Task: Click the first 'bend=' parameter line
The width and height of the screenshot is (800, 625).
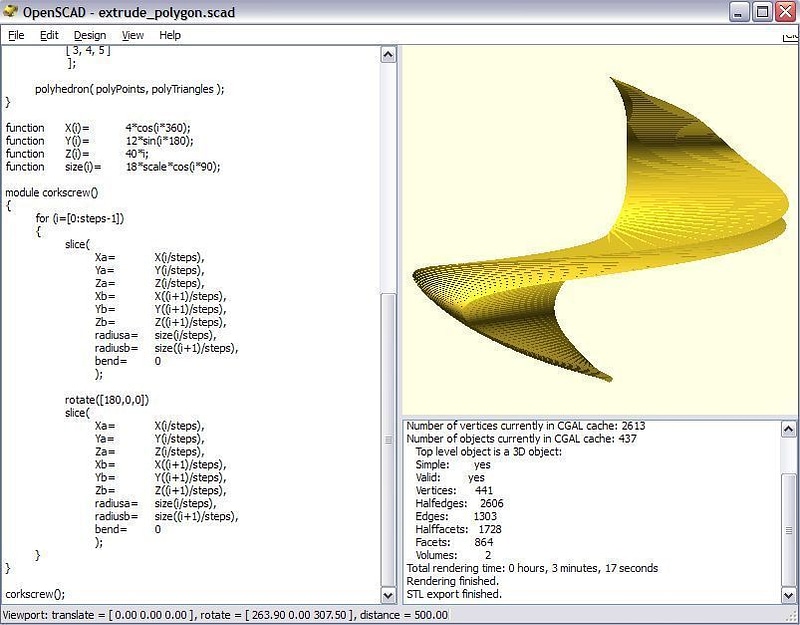Action: [x=128, y=361]
